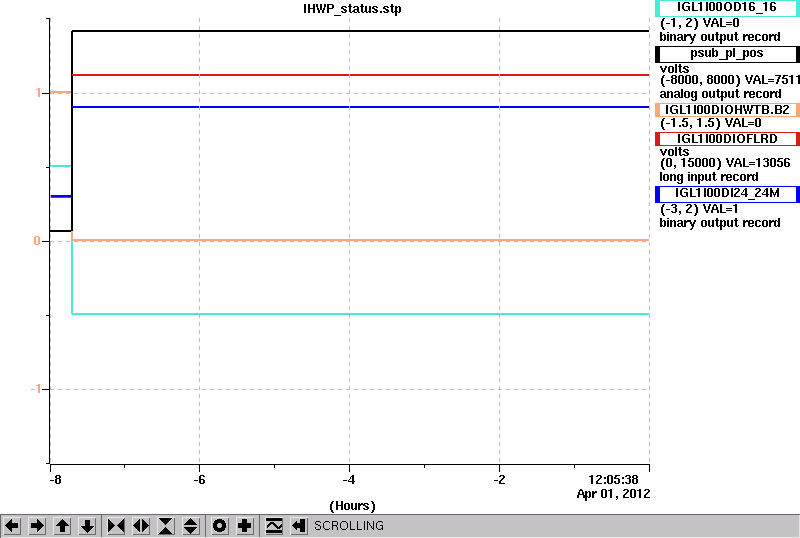
Task: Shift the plot down with the down arrow
Action: pyautogui.click(x=87, y=526)
